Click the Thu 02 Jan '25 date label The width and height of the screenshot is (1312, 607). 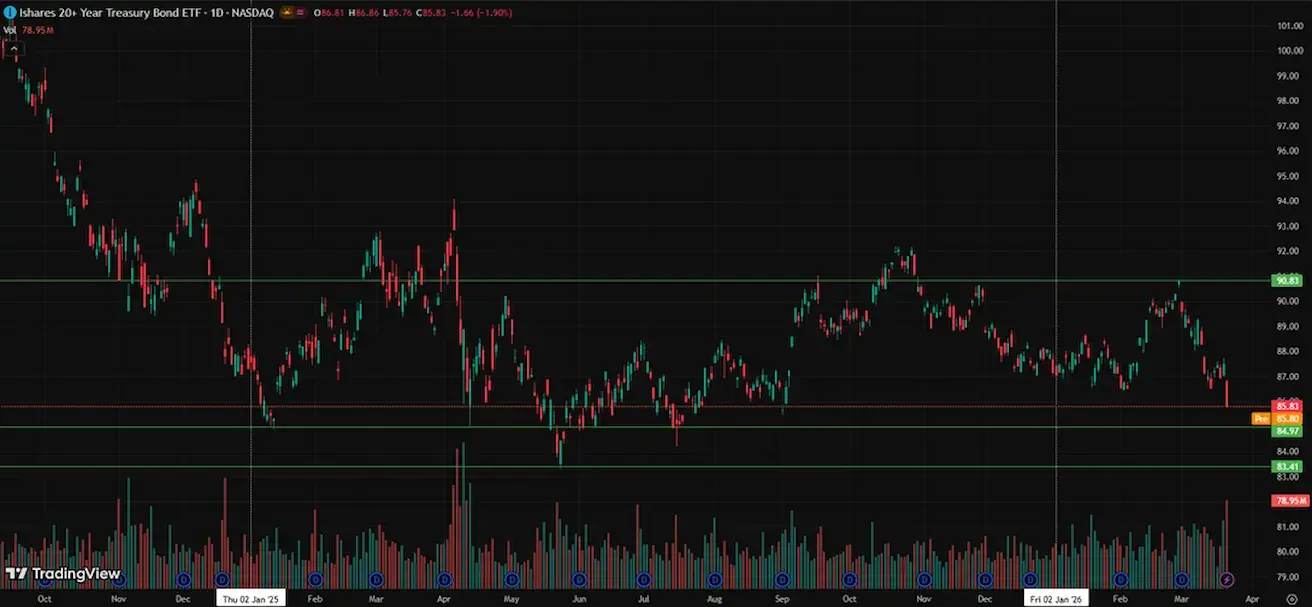click(251, 598)
